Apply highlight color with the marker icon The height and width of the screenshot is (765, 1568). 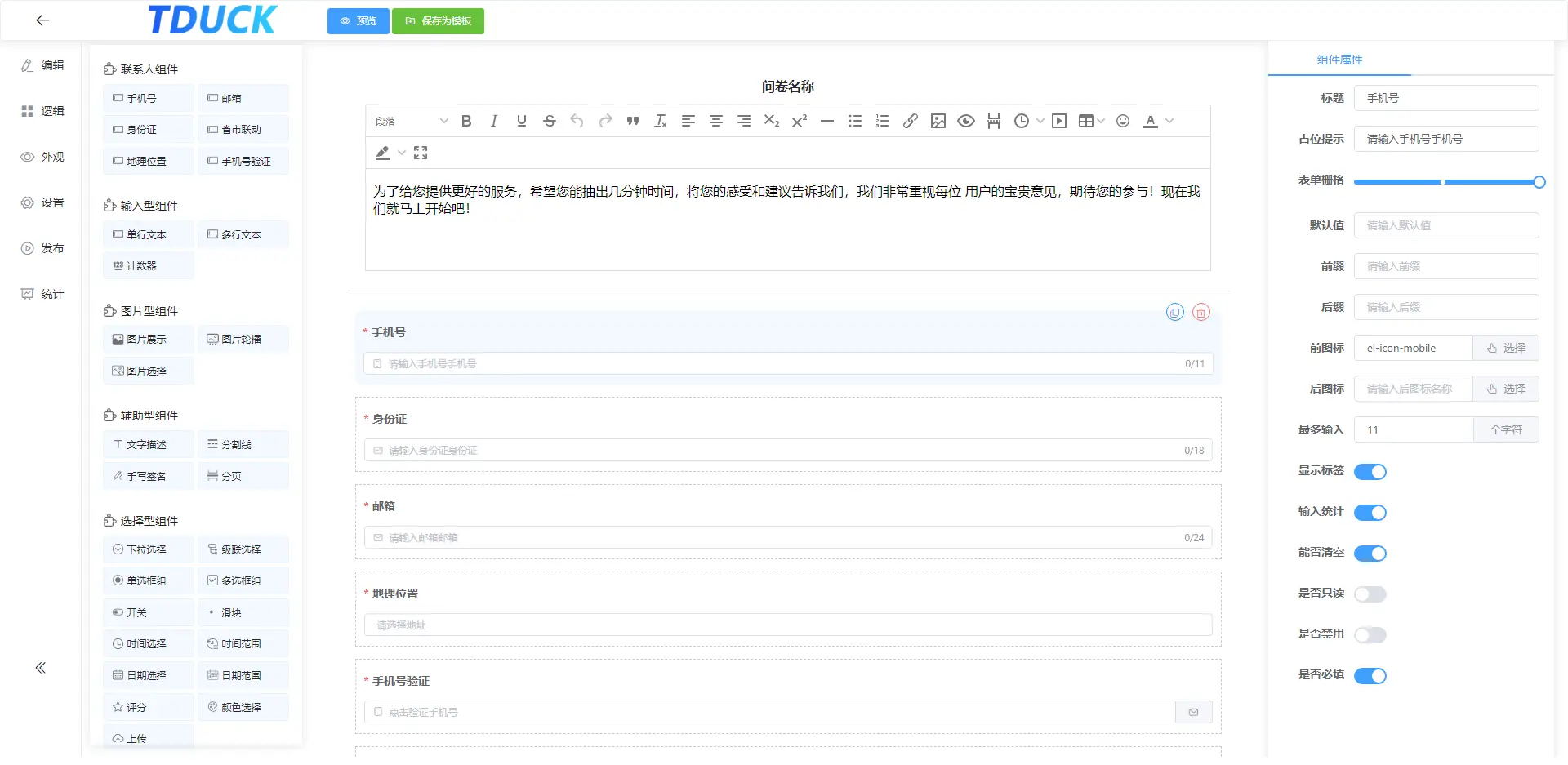[382, 153]
